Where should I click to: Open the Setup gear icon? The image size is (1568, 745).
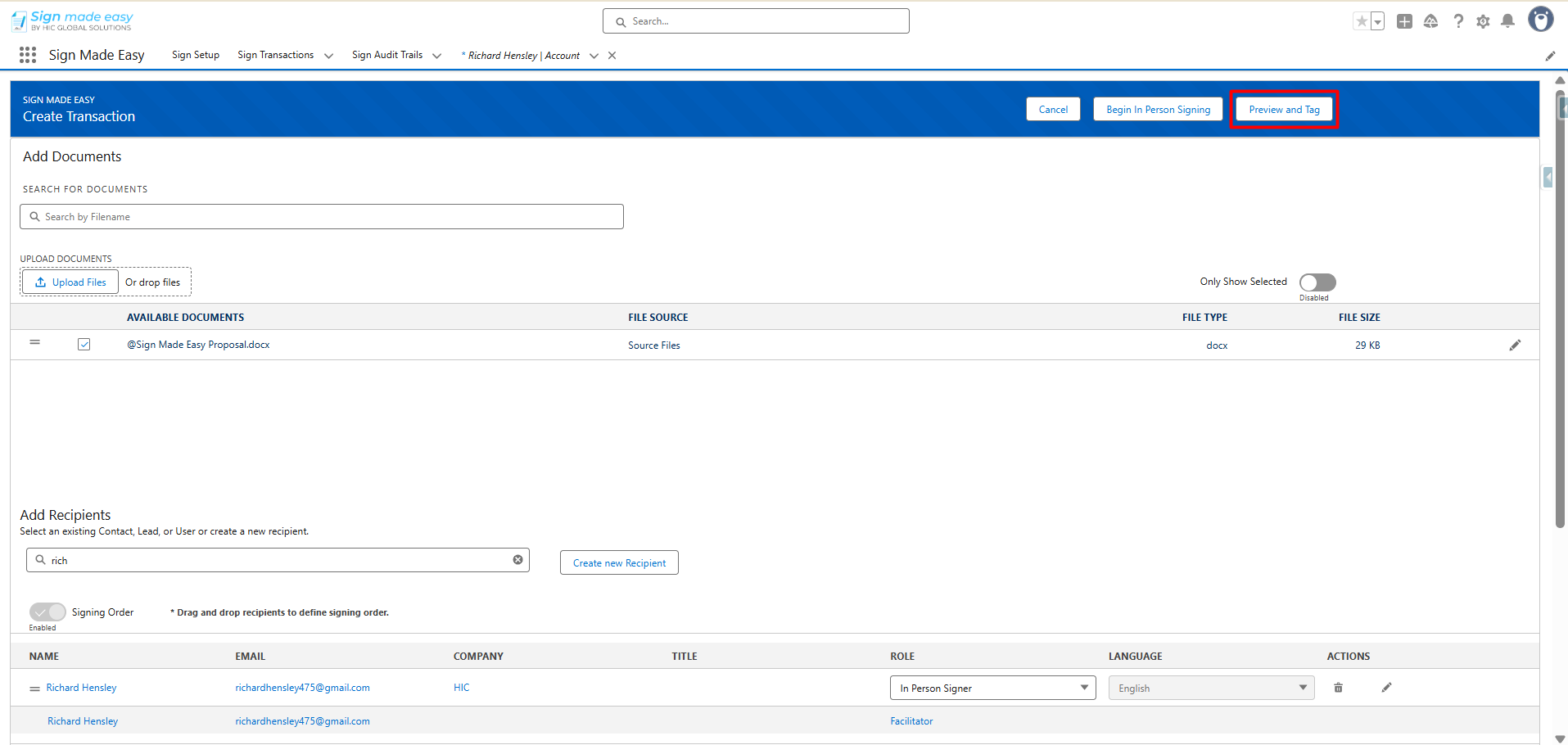coord(1483,21)
